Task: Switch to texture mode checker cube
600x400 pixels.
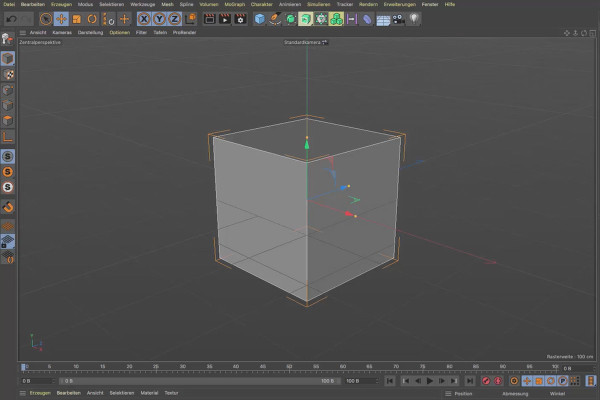Action: tap(8, 74)
